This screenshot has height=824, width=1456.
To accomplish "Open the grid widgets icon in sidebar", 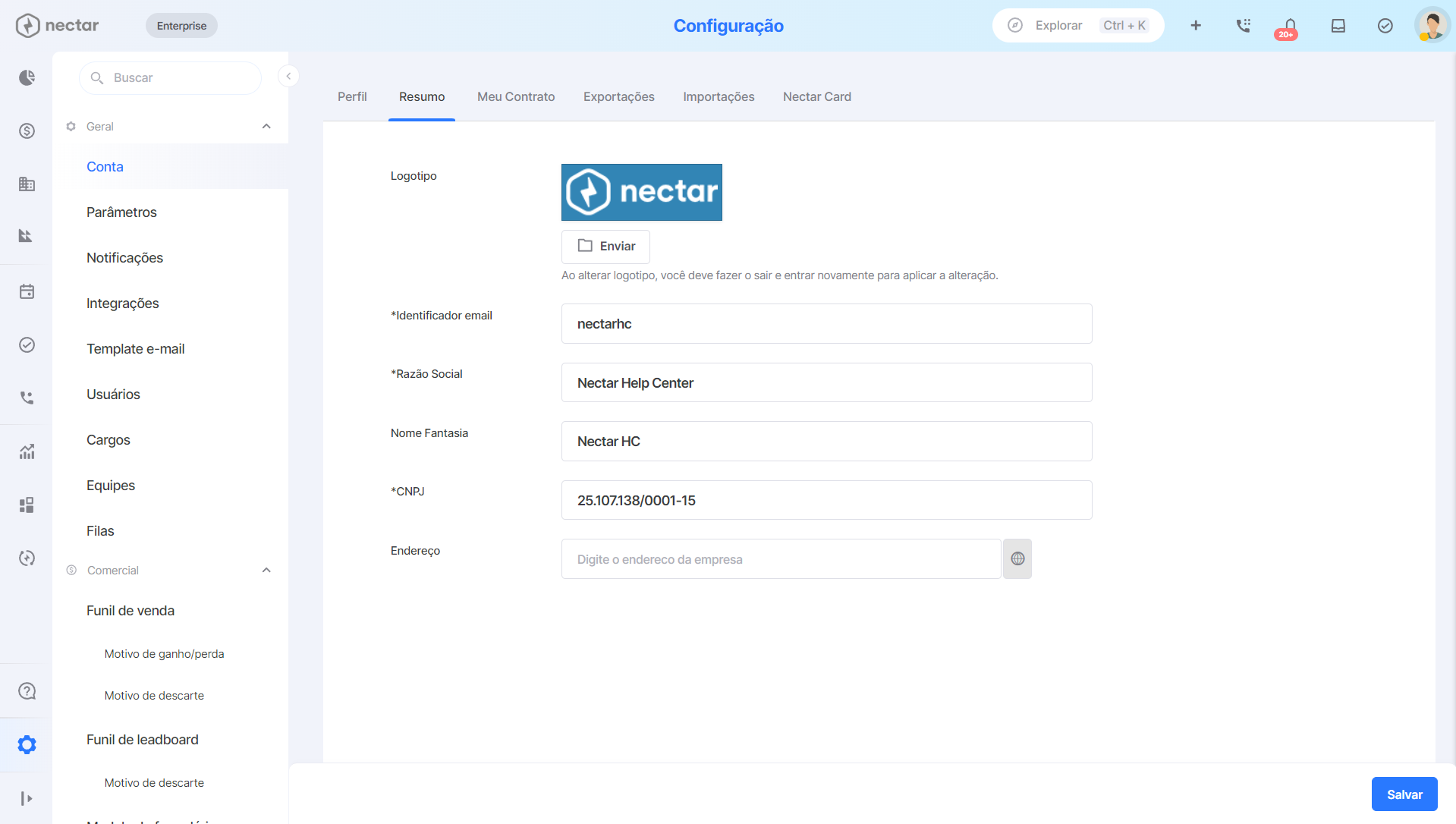I will [27, 505].
